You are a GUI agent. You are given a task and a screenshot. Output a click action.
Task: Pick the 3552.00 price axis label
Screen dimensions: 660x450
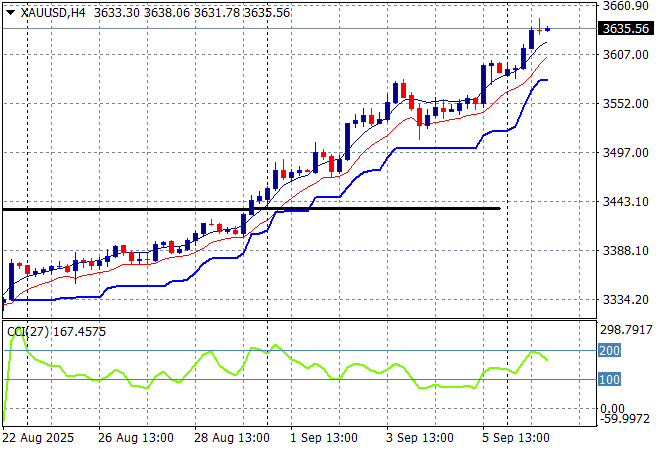point(625,104)
